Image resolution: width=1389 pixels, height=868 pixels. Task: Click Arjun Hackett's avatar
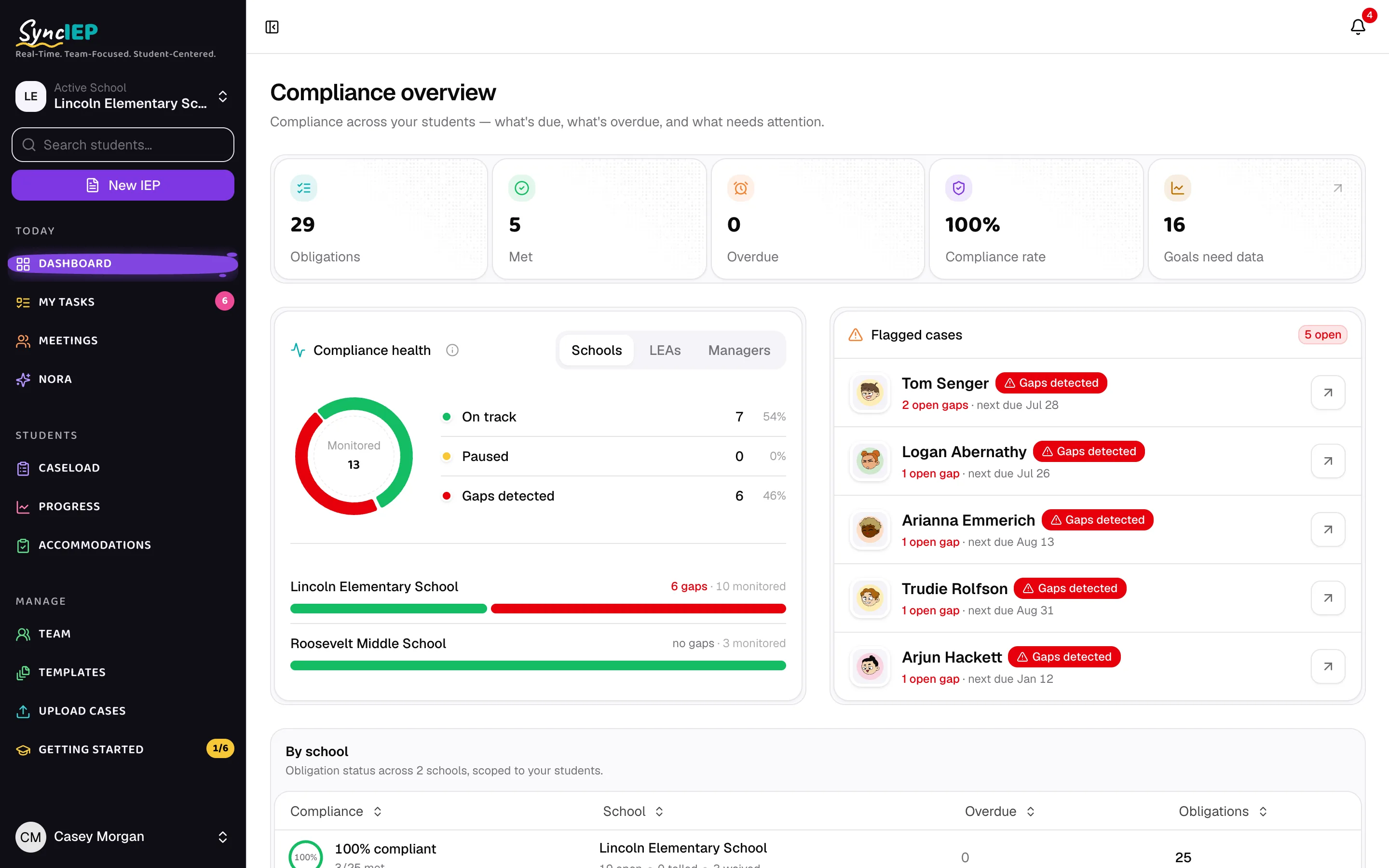(870, 666)
